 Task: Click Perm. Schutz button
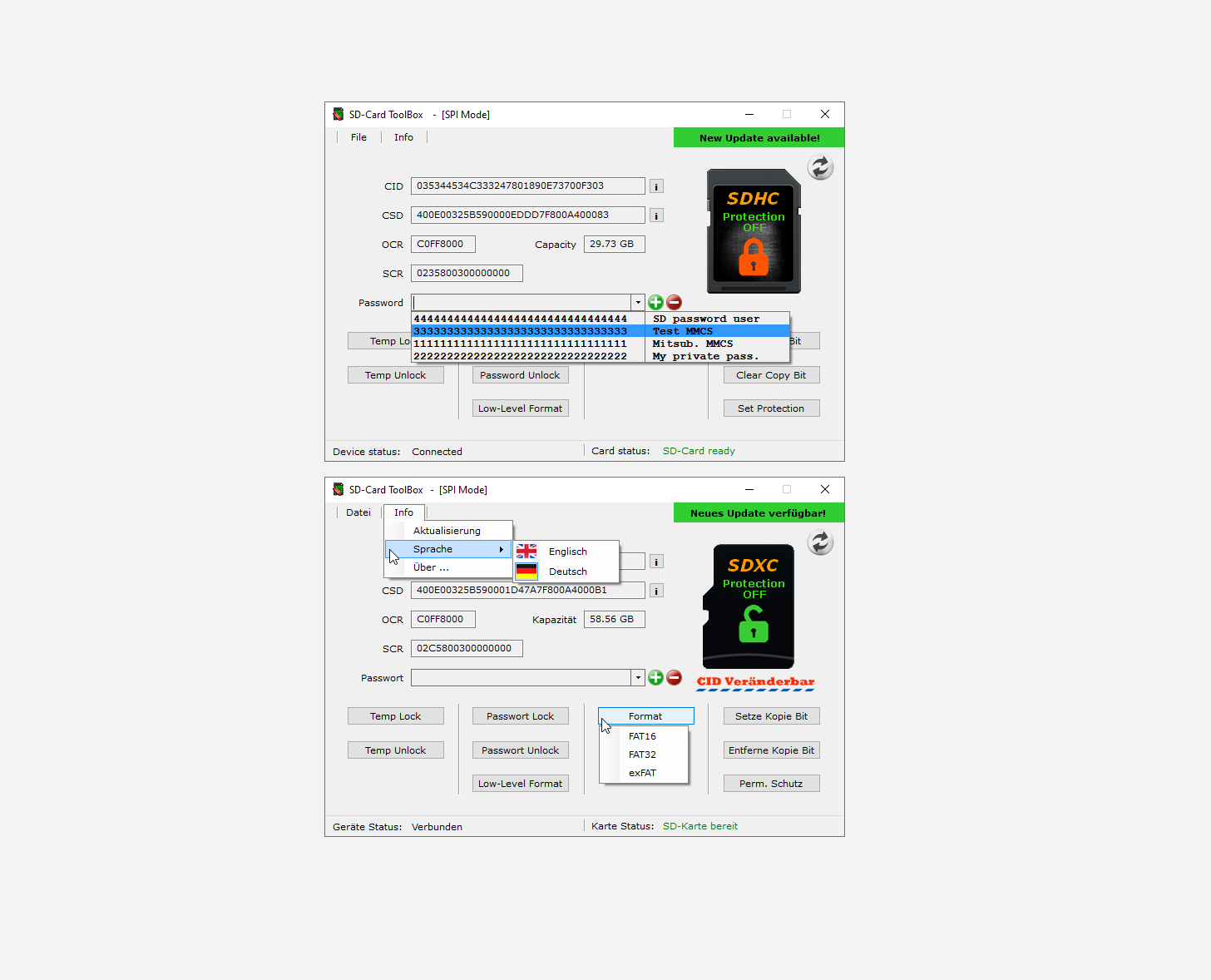[x=771, y=784]
